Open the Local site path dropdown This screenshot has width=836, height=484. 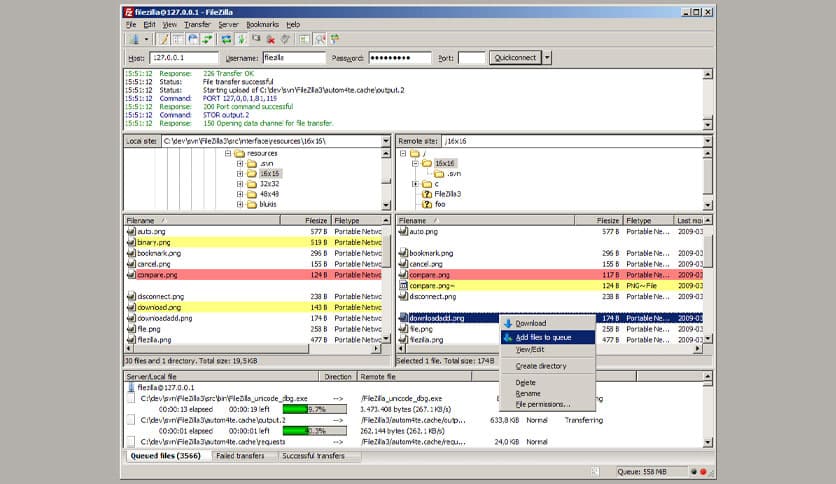385,141
